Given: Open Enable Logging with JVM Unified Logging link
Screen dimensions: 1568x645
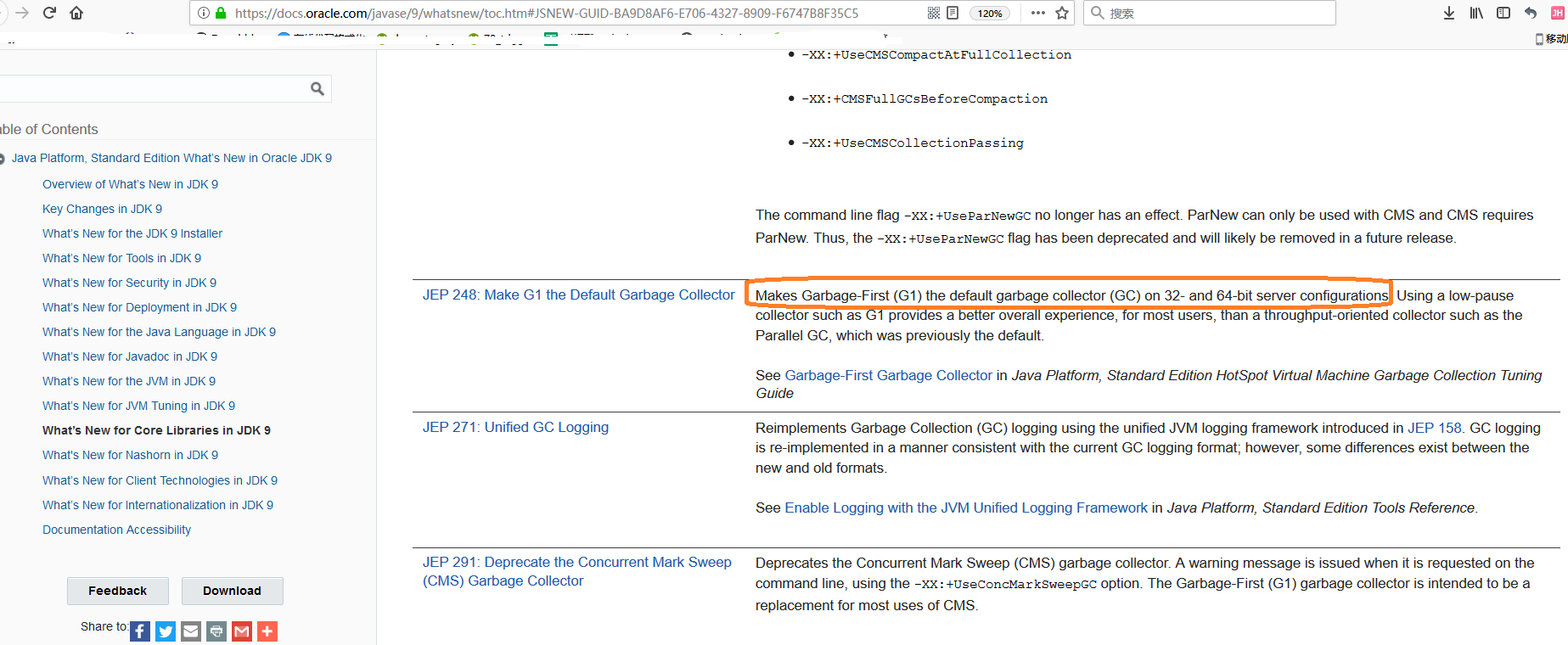Looking at the screenshot, I should (966, 508).
